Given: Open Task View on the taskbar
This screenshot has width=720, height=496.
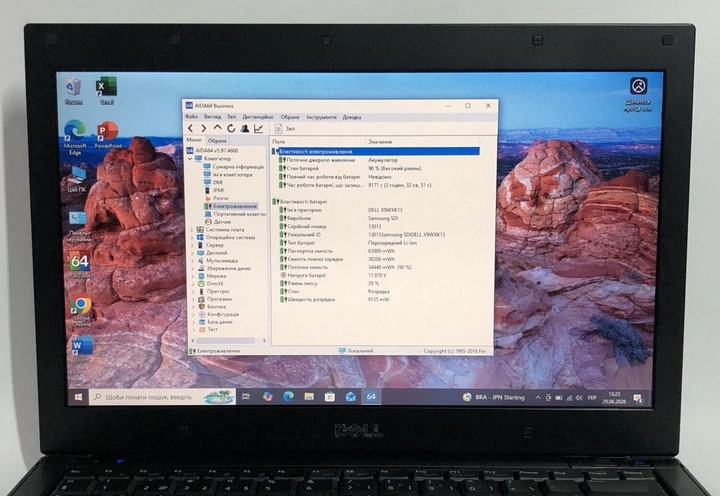Looking at the screenshot, I should coord(247,396).
